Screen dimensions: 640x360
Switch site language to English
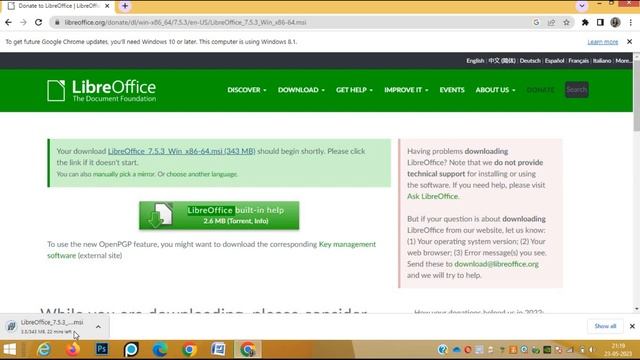point(475,61)
